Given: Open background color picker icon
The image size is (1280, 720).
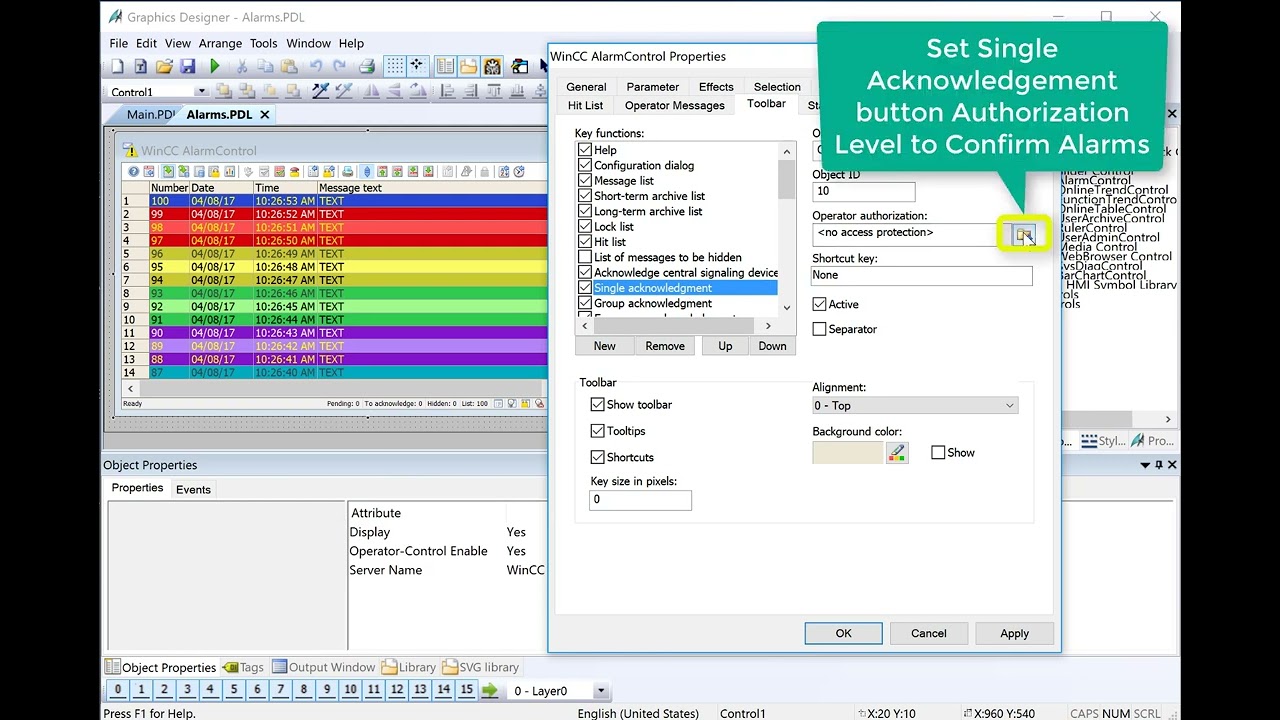Looking at the screenshot, I should (897, 453).
